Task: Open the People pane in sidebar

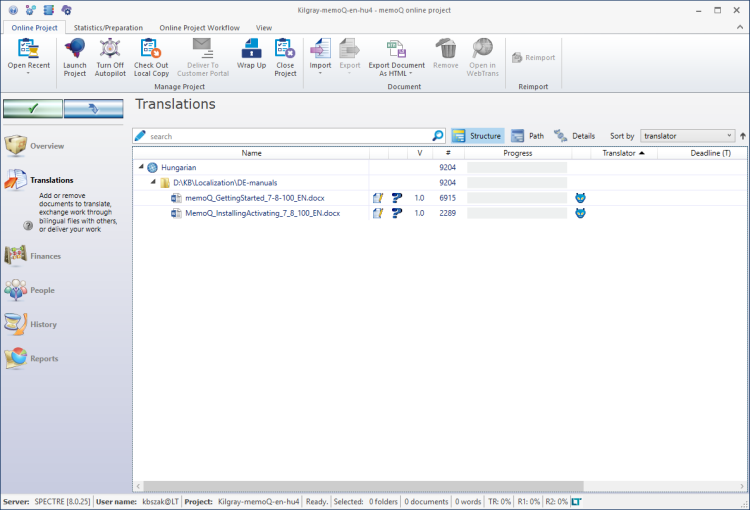Action: click(42, 290)
